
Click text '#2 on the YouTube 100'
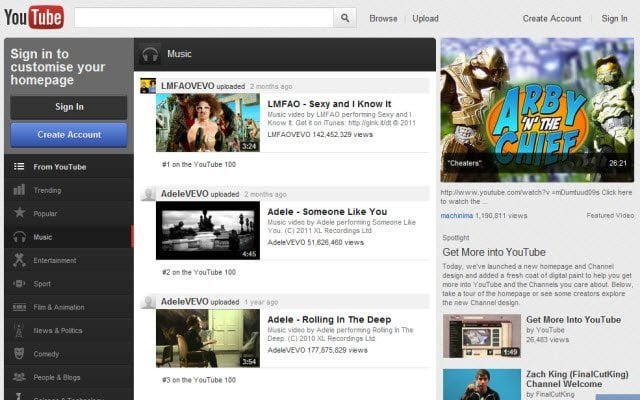(x=199, y=272)
